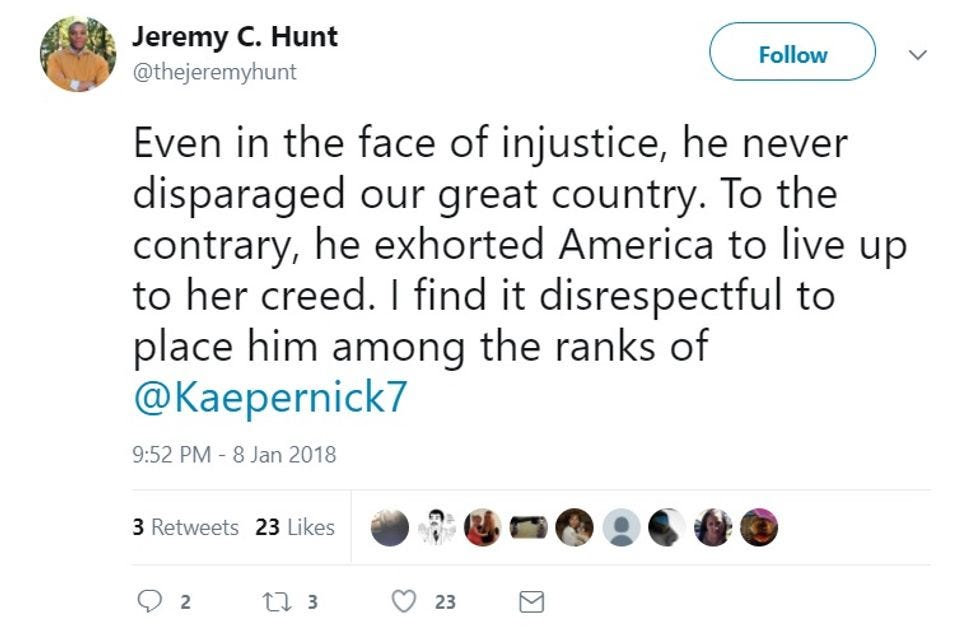Click the reply count number 2
The image size is (980, 635).
(185, 602)
